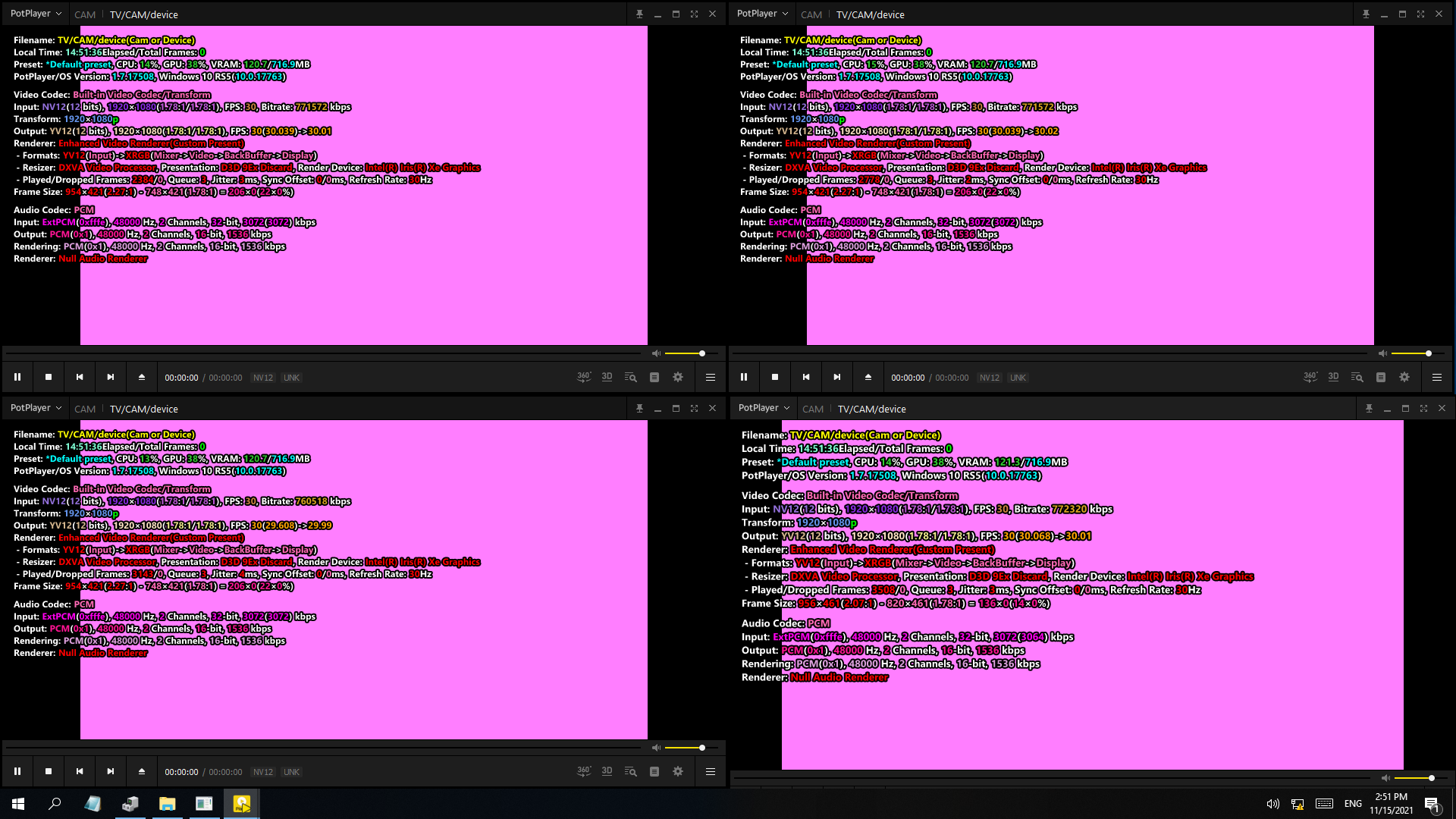This screenshot has height=819, width=1456.
Task: Click the eject/open file icon in bottom-left player
Action: tap(141, 771)
